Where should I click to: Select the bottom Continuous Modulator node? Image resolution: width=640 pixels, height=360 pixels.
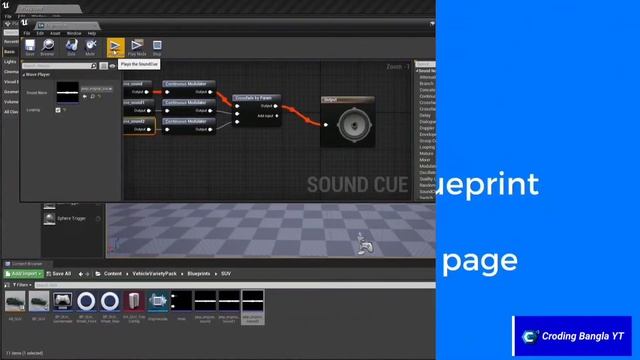189,125
